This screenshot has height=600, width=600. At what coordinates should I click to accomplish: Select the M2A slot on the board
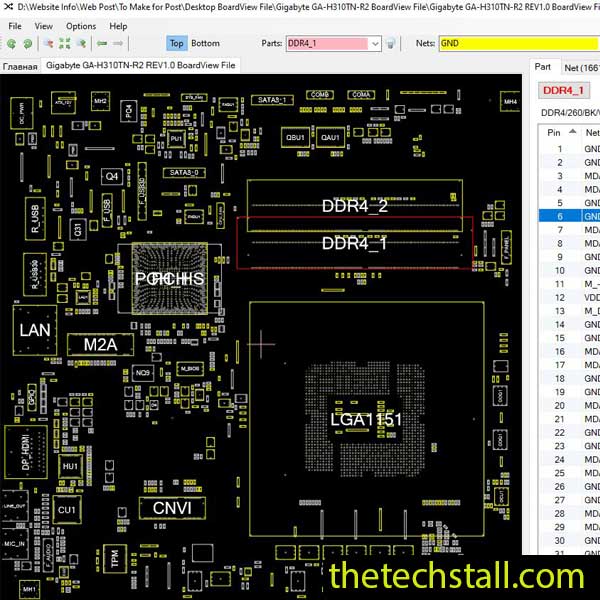100,345
